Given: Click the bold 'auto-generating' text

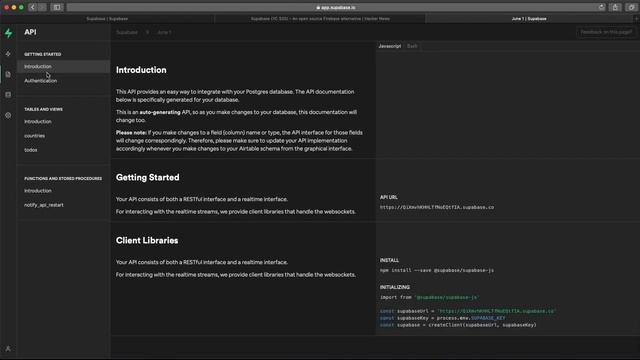Looking at the screenshot, I should (x=160, y=112).
